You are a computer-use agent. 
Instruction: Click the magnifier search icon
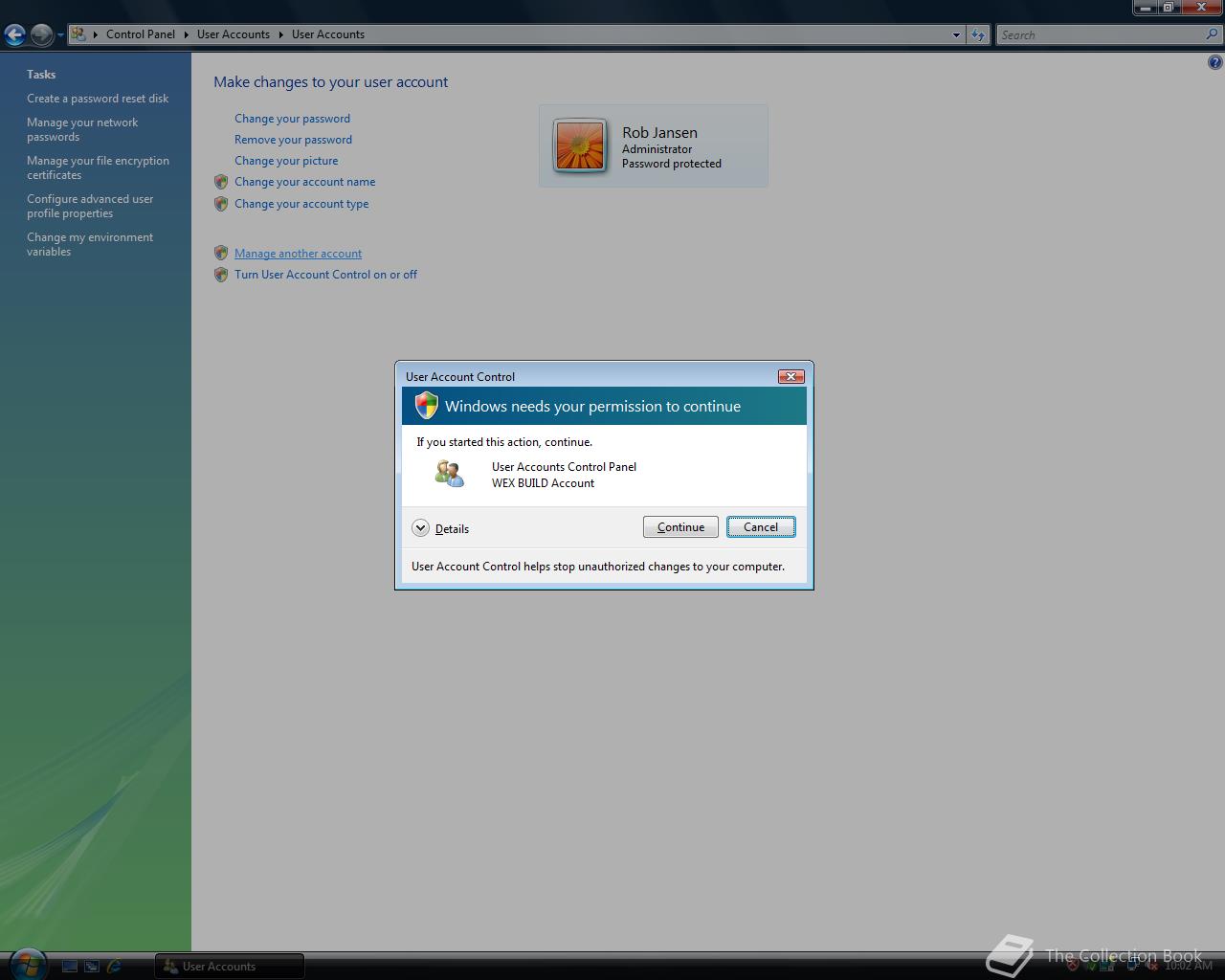[1213, 34]
